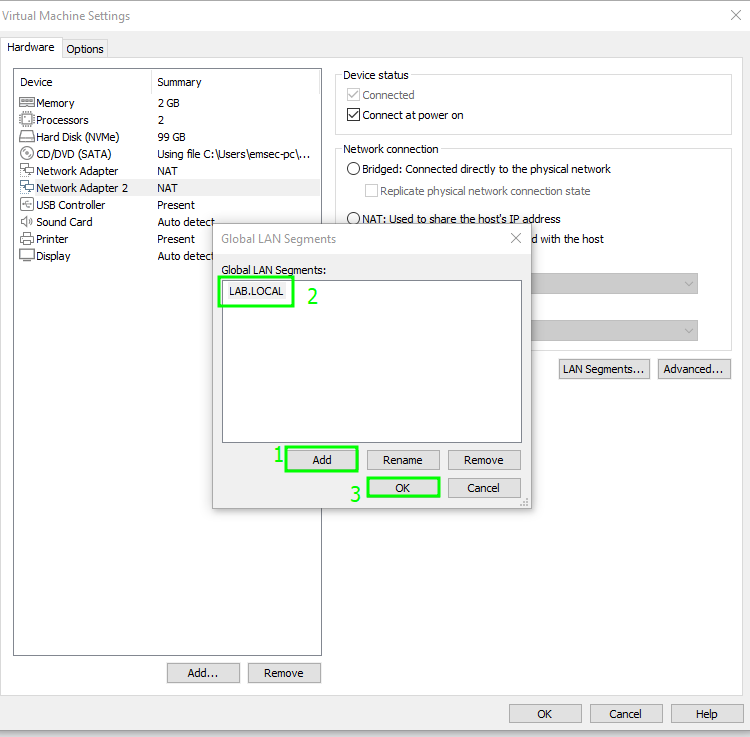Open the lower greyed-out network dropdown
The height and width of the screenshot is (737, 750).
614,330
